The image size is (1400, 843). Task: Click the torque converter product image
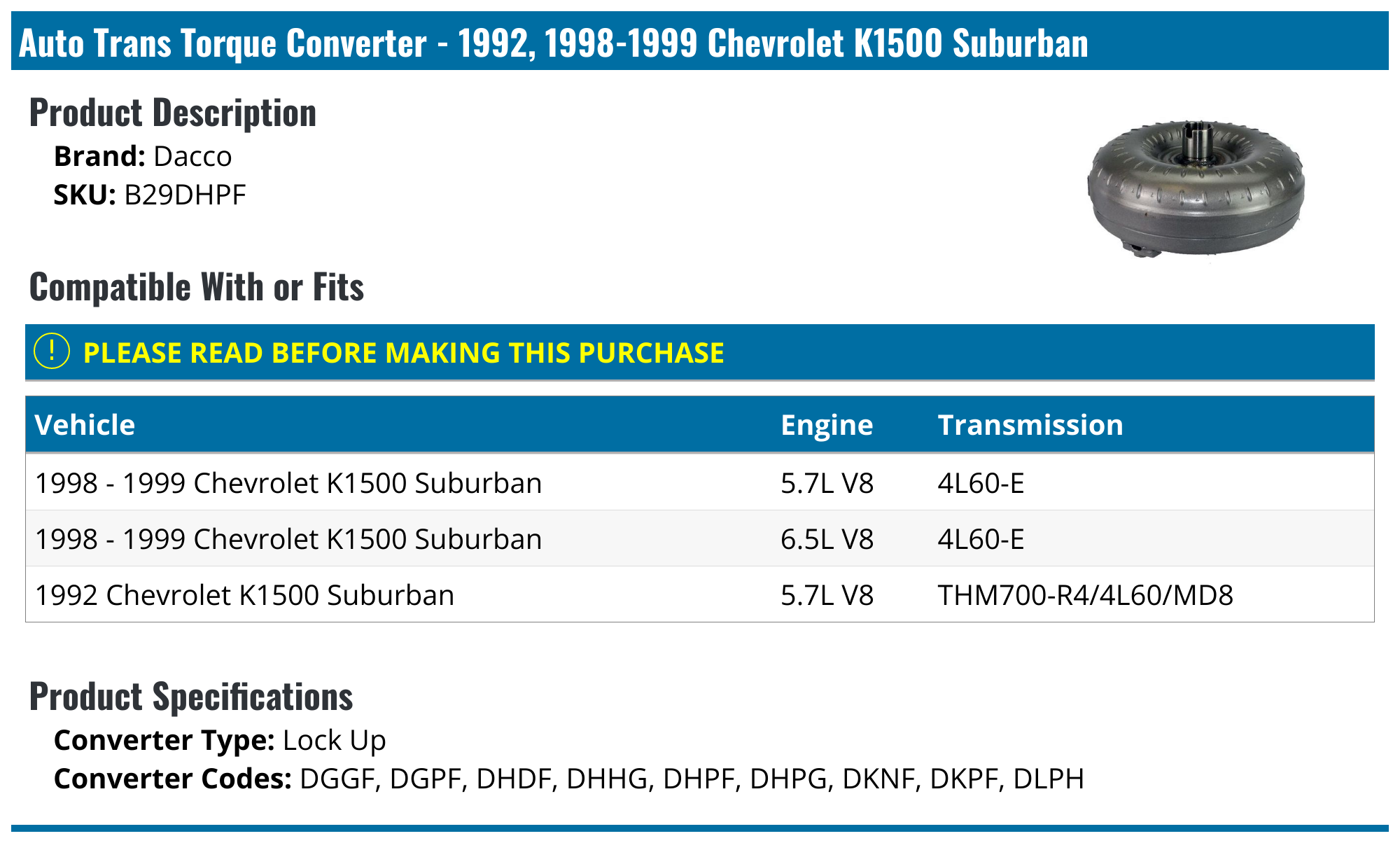[x=1196, y=188]
